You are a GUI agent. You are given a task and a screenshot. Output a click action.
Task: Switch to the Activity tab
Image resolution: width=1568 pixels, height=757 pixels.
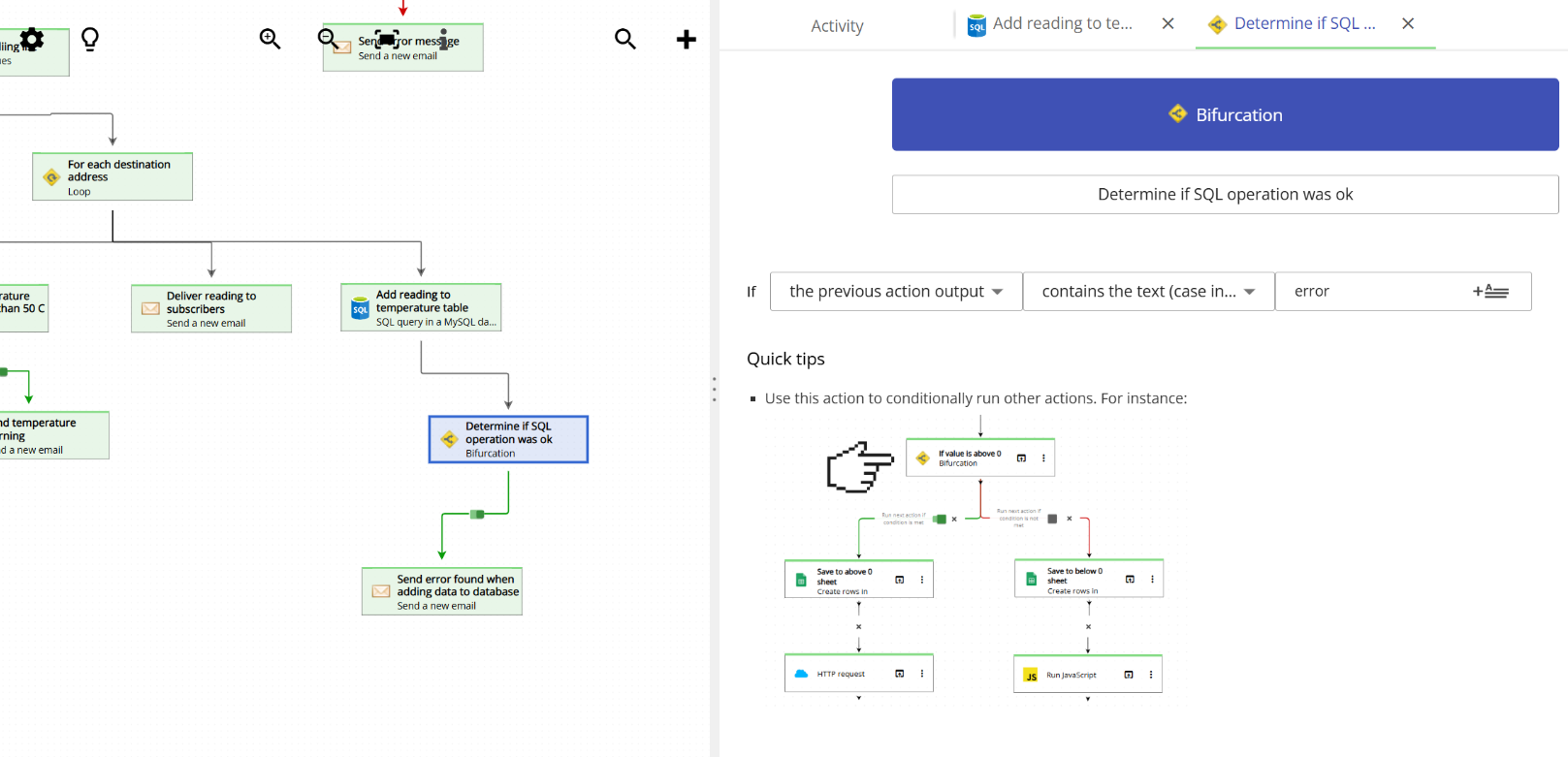coord(836,25)
